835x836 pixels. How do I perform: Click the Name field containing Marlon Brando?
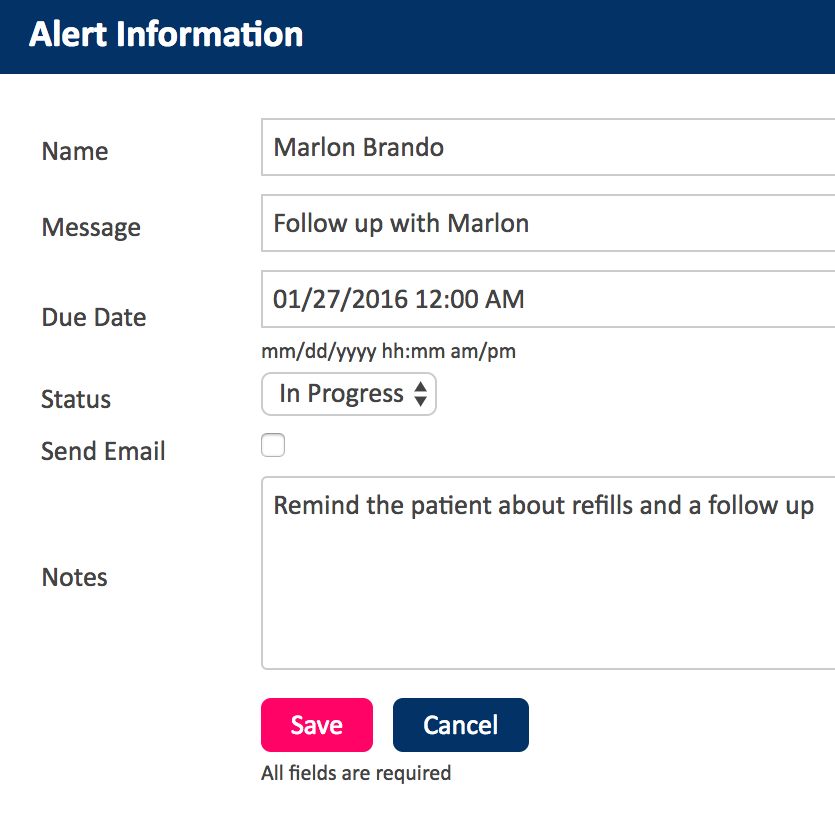pos(548,147)
